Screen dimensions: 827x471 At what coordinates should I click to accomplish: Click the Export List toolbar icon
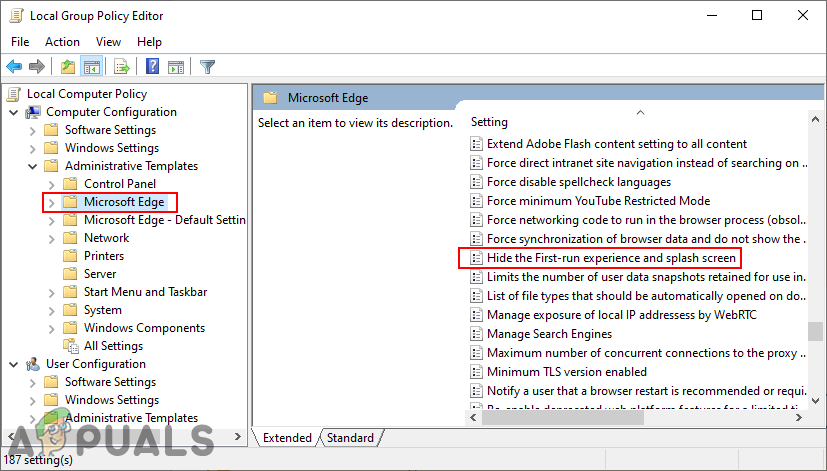122,67
